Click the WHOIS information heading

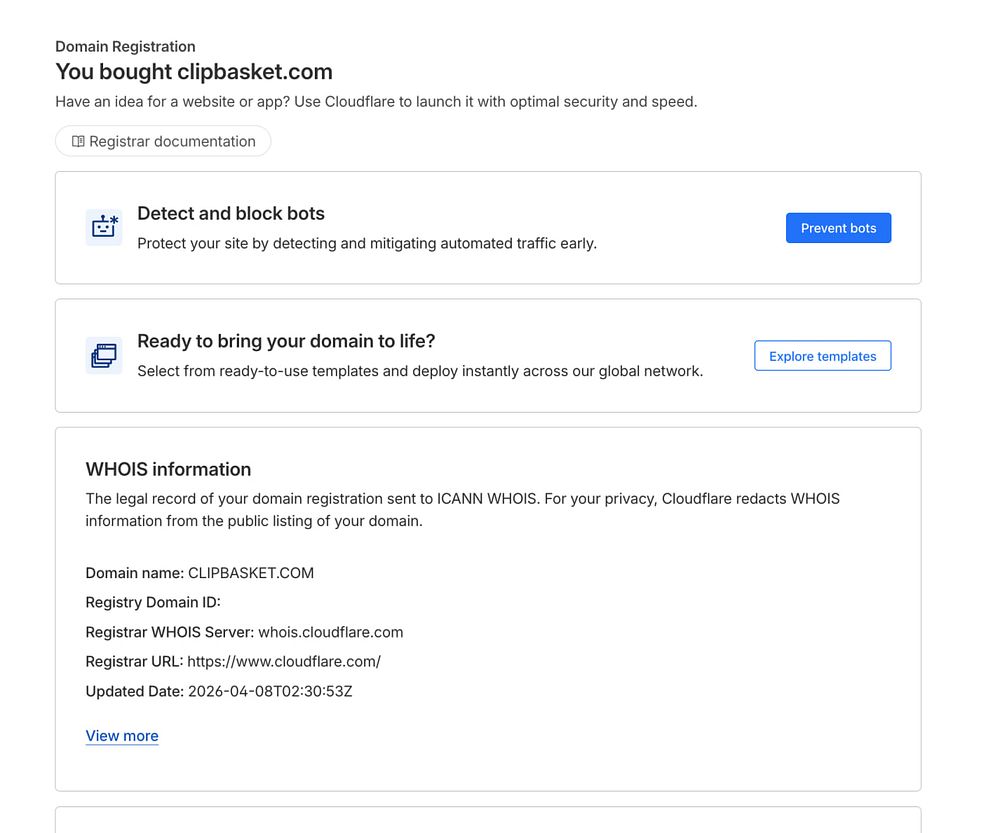tap(168, 469)
